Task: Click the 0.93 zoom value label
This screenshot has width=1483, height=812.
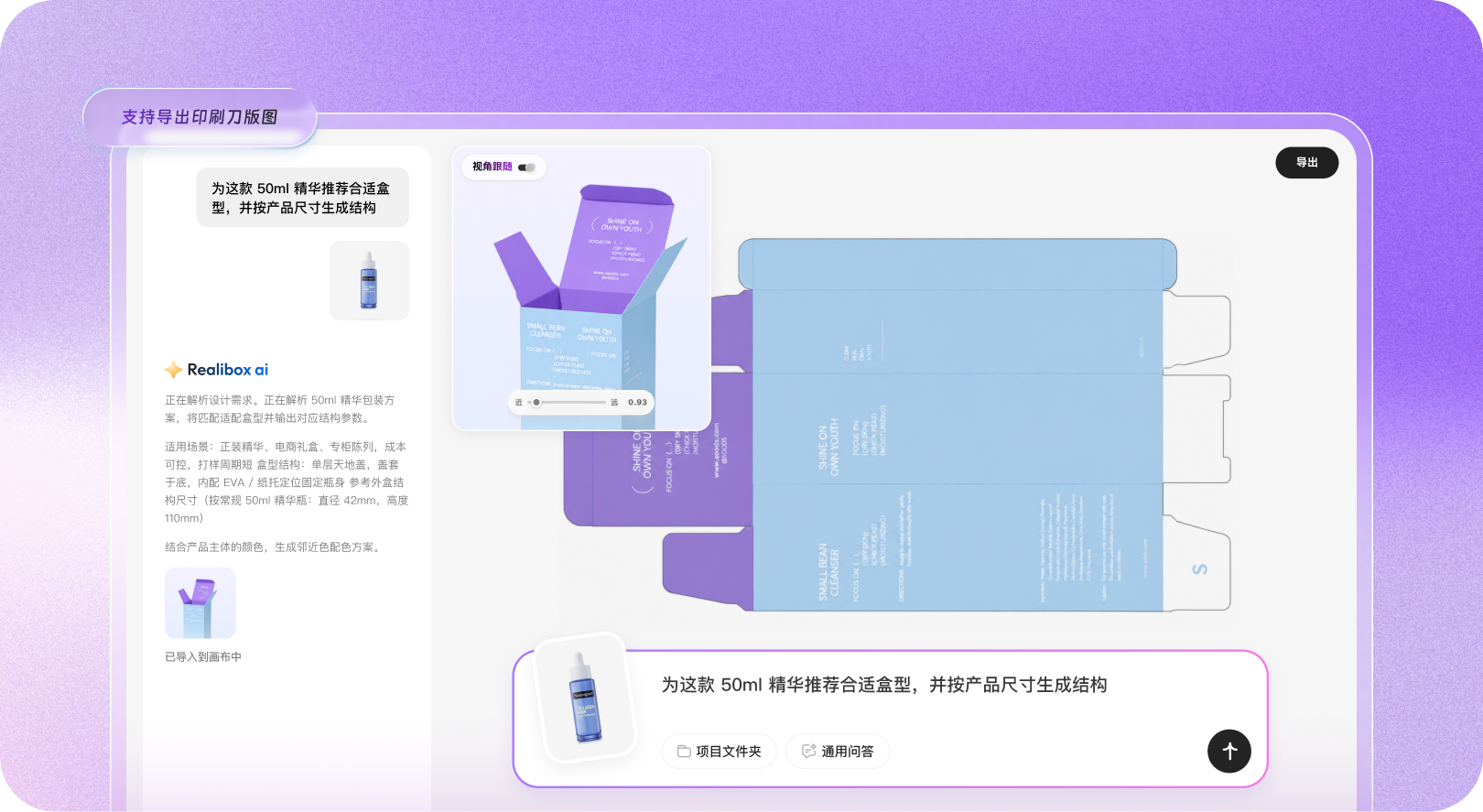Action: pyautogui.click(x=637, y=402)
